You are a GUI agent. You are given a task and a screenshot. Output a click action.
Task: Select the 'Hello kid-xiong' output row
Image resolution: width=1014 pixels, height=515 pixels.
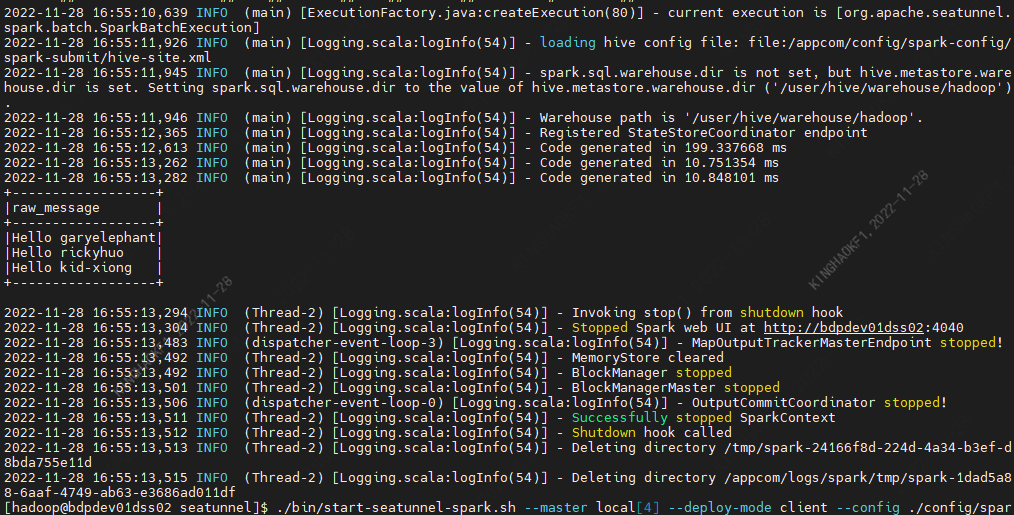72,268
